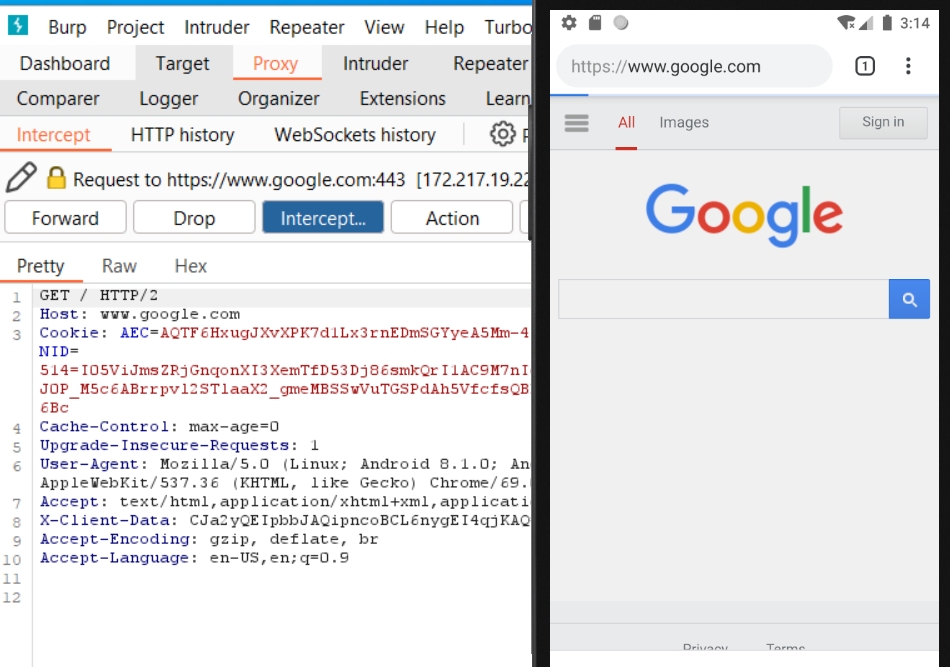Select the Images tab on Google
The height and width of the screenshot is (667, 950).
click(684, 122)
